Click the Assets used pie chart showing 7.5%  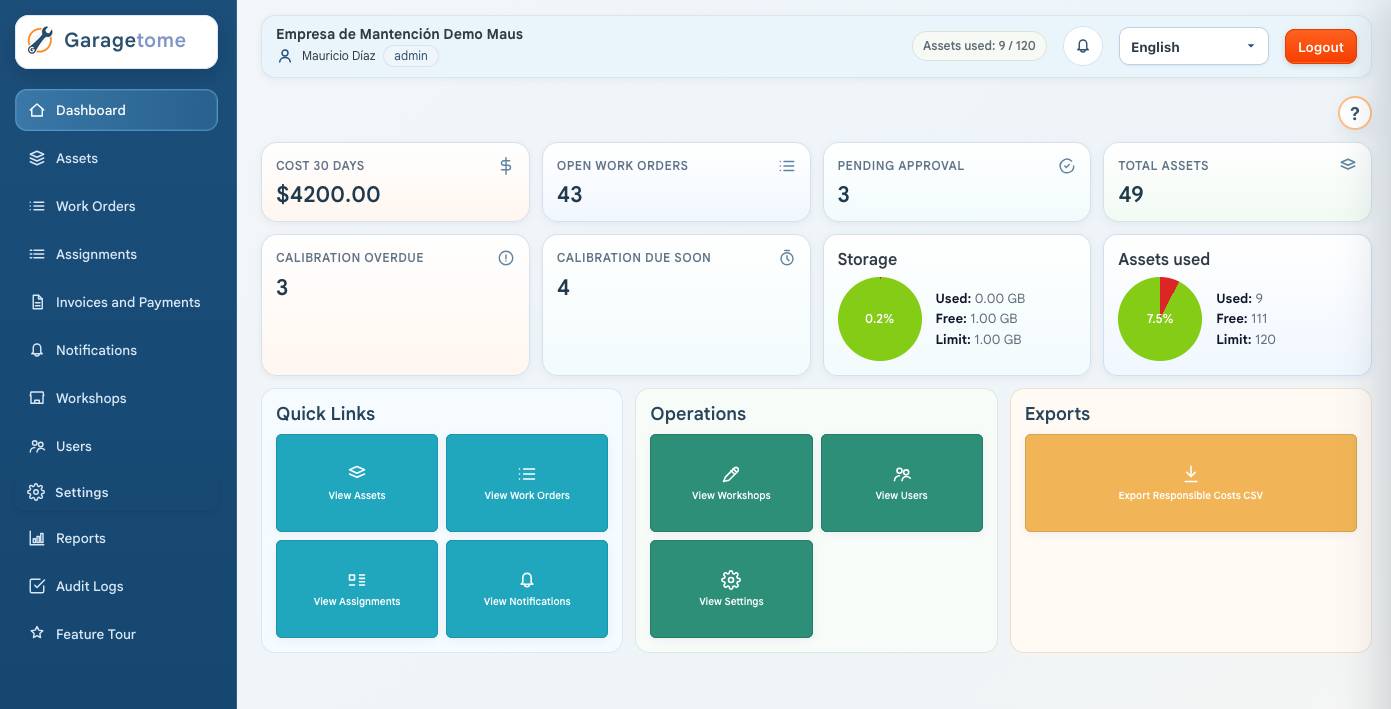1160,319
